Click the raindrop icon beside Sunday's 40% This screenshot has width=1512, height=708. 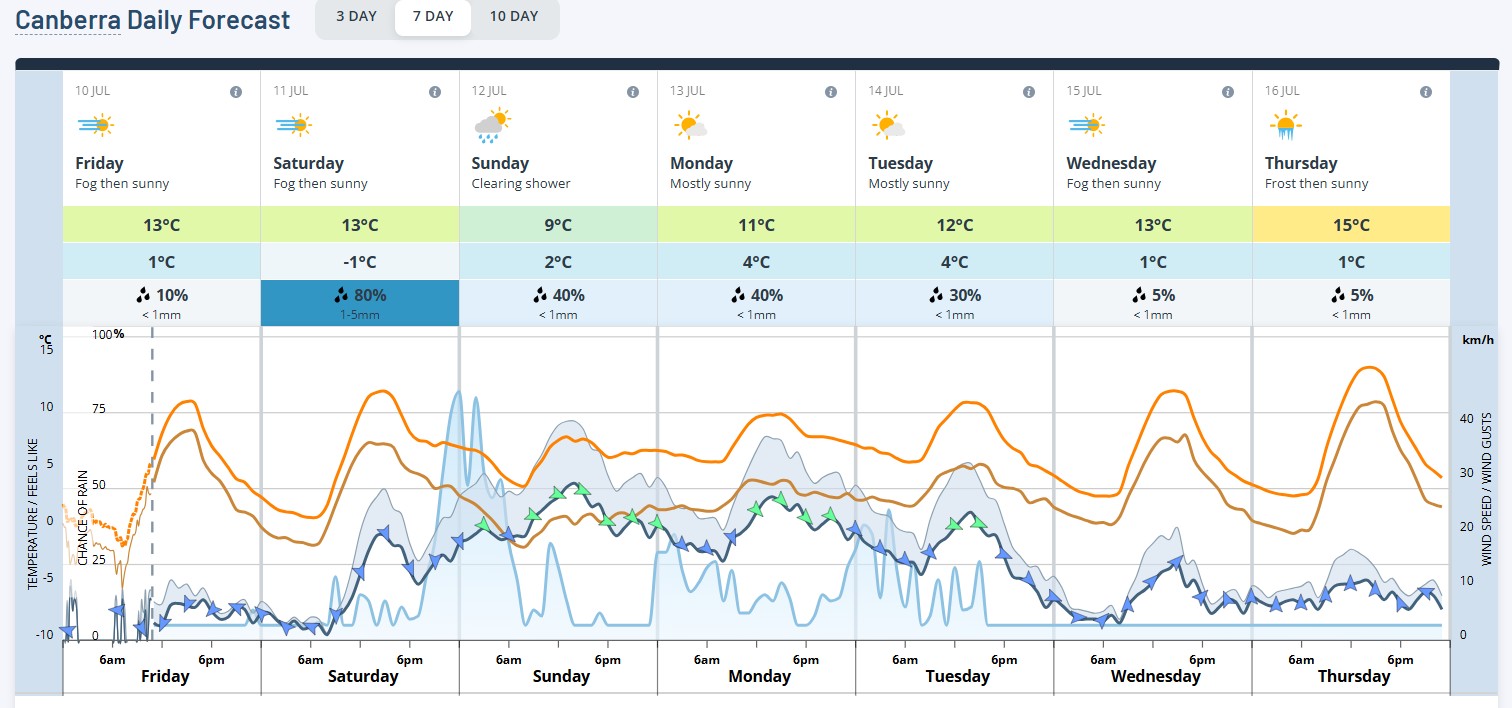(541, 295)
